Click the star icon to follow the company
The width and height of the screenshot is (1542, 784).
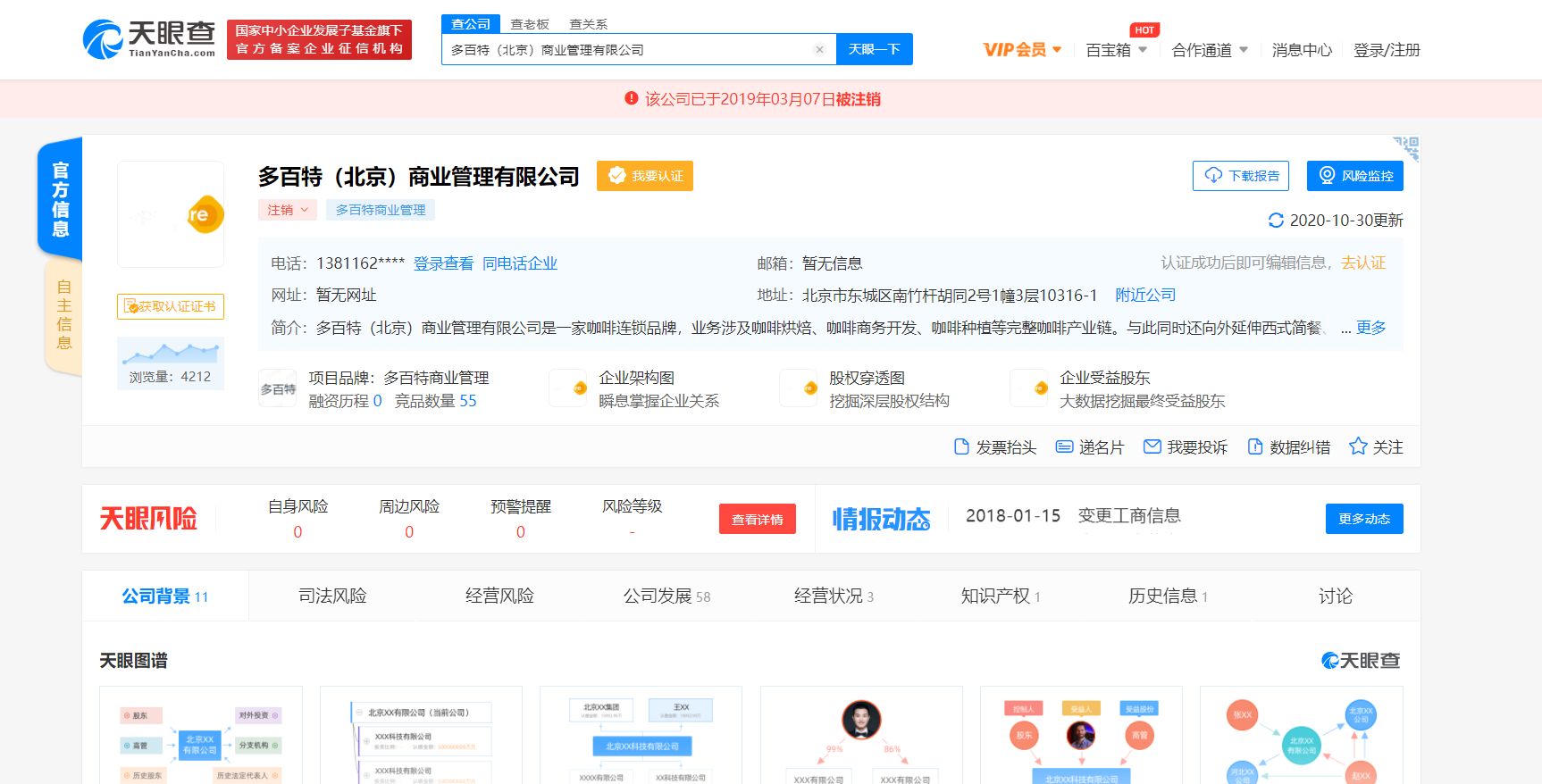1358,446
